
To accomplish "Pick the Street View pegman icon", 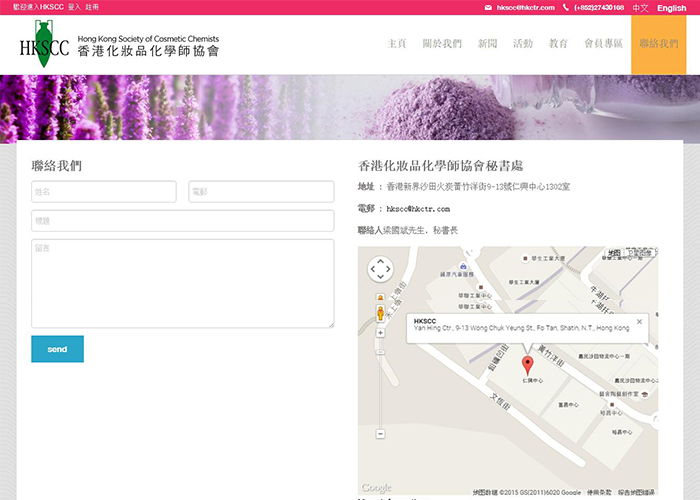I will [380, 313].
